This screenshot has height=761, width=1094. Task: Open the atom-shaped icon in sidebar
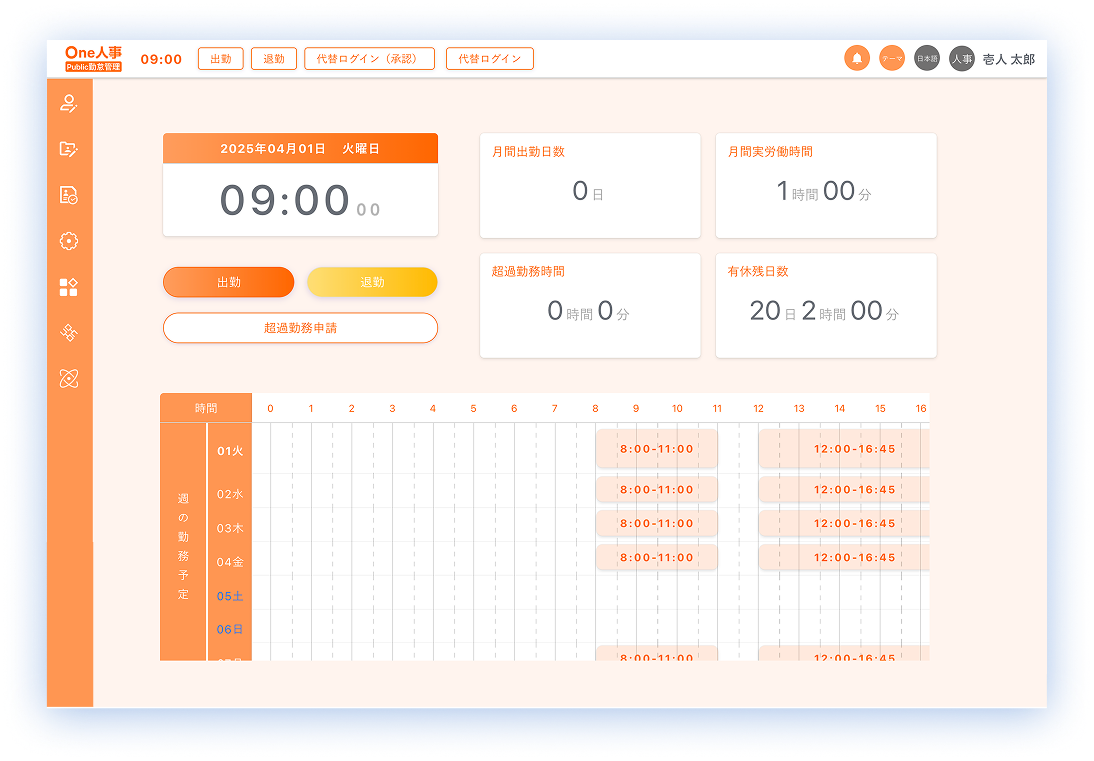tap(68, 379)
